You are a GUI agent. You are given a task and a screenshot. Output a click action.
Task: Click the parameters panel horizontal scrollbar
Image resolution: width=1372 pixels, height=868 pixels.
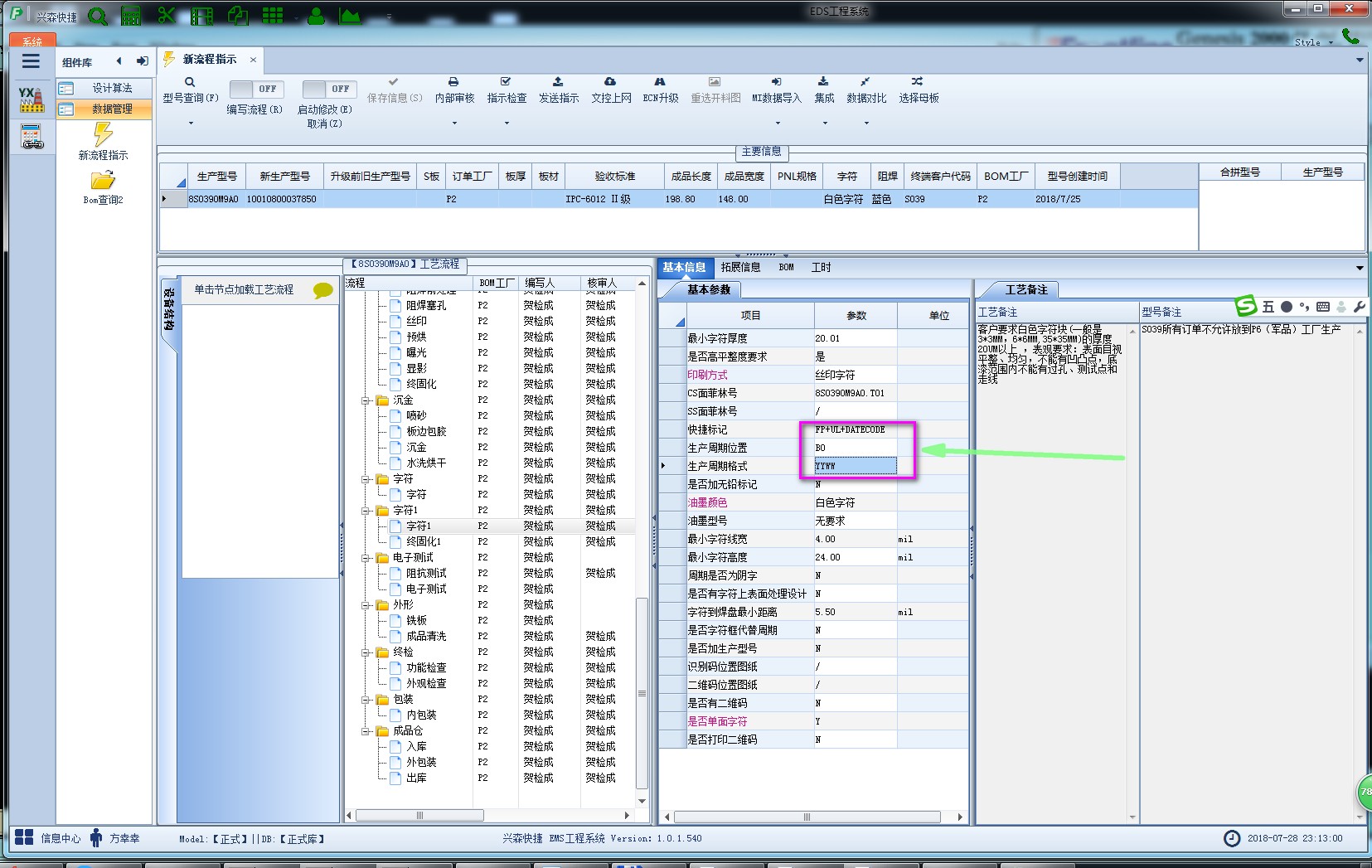click(807, 817)
